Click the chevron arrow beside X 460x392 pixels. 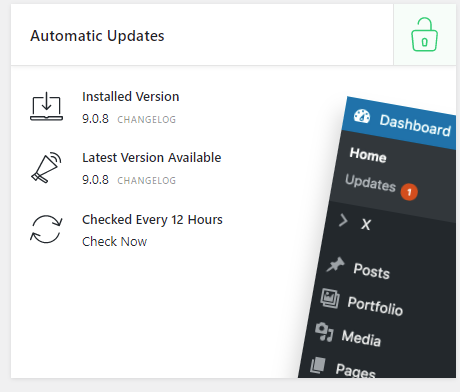pyautogui.click(x=343, y=220)
